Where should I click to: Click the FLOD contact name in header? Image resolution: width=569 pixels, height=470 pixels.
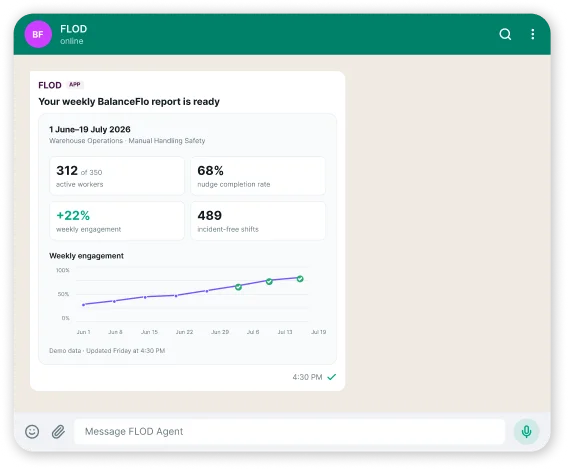(x=74, y=29)
